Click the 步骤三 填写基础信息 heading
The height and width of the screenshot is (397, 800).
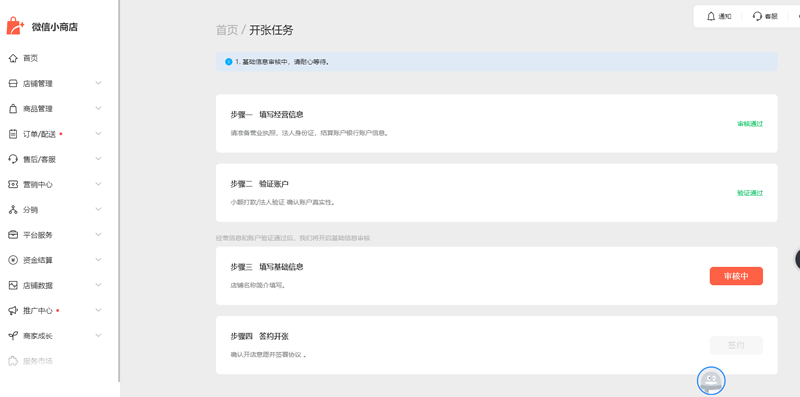[x=267, y=267]
